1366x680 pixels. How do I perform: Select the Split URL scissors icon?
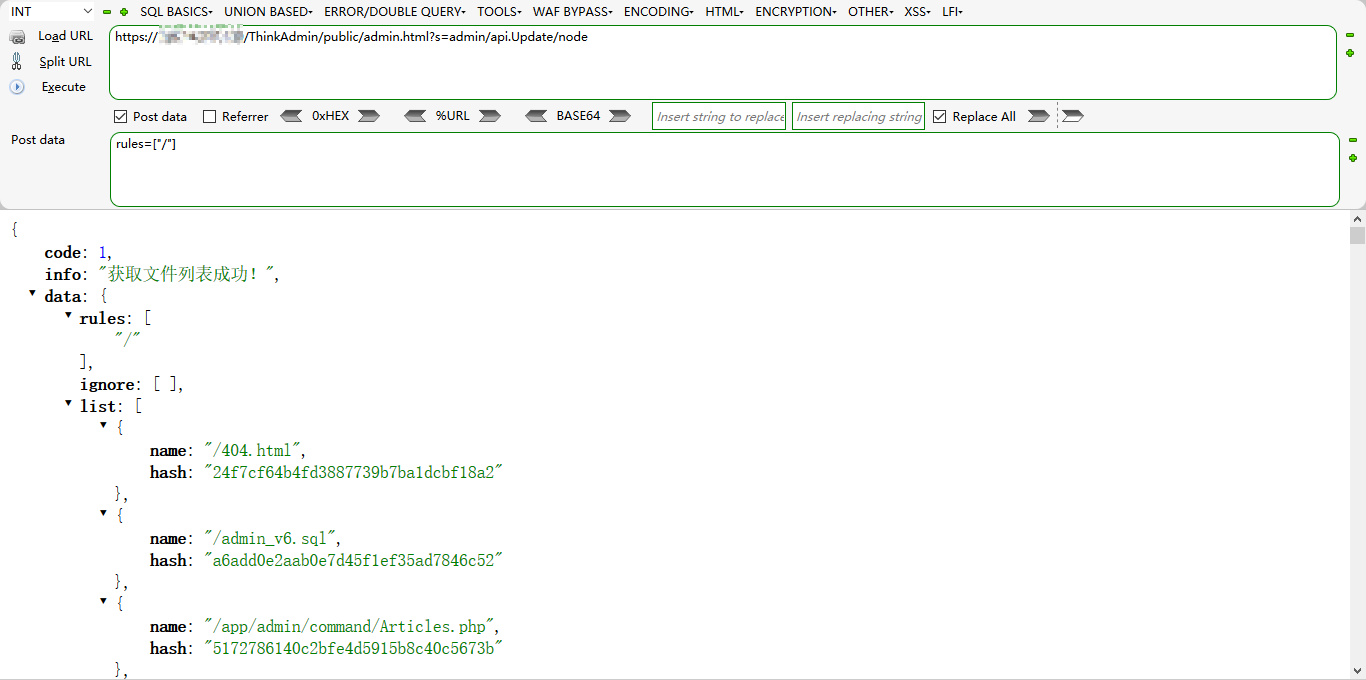coord(16,61)
